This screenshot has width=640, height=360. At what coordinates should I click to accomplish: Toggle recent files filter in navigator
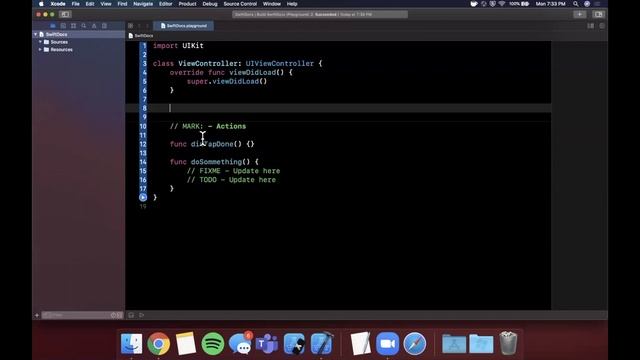[x=113, y=315]
